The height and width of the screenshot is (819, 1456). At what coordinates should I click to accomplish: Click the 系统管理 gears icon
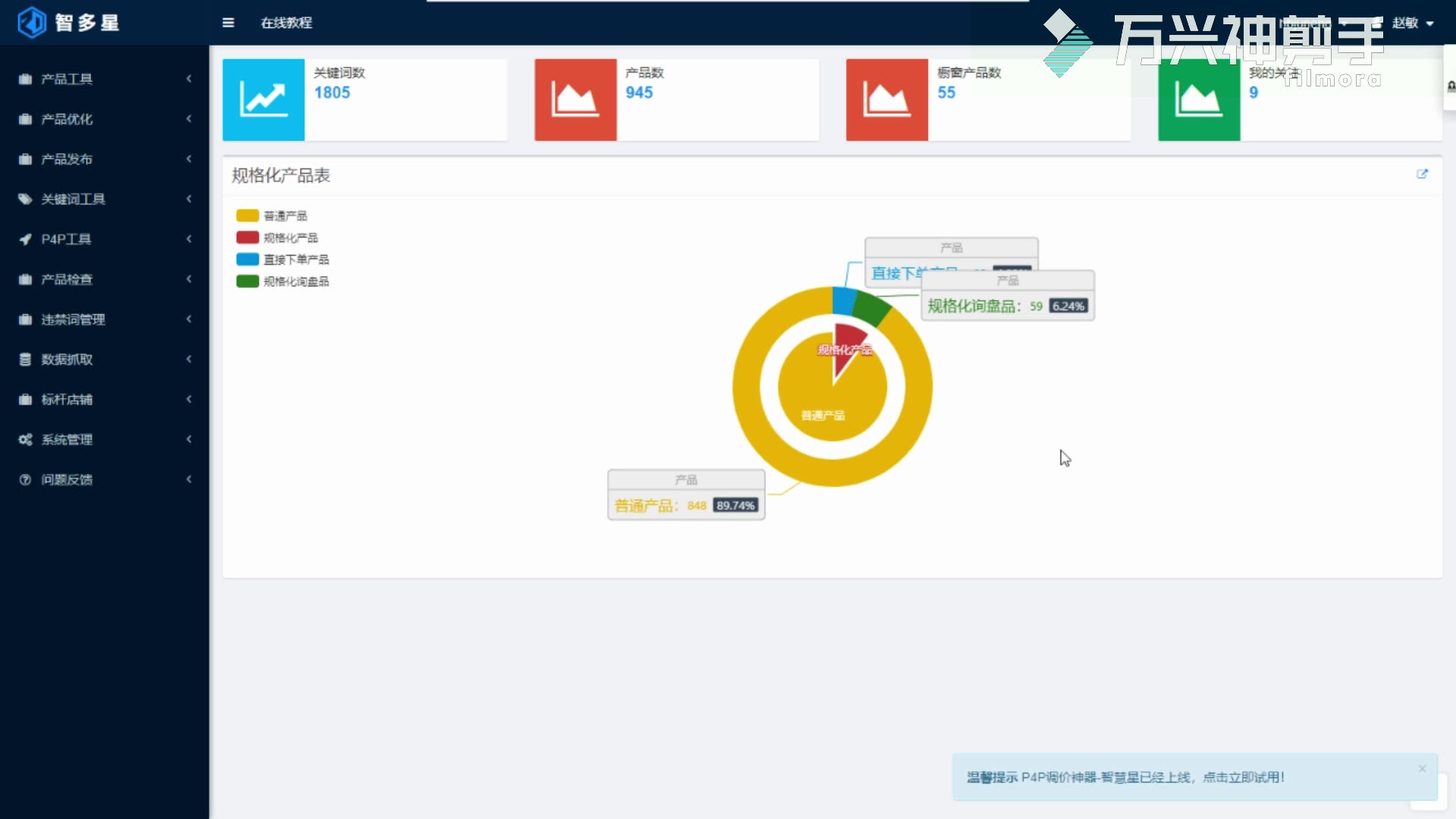[26, 440]
